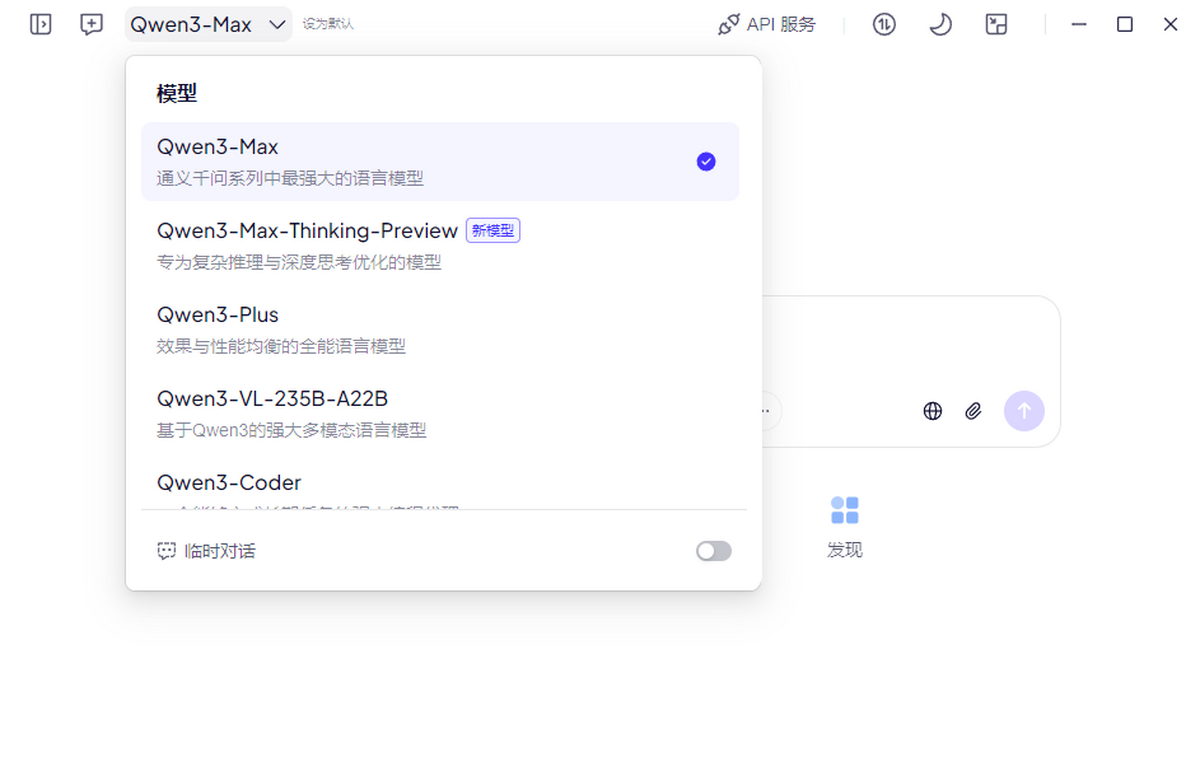Toggle the sidebar panel icon

pos(41,25)
